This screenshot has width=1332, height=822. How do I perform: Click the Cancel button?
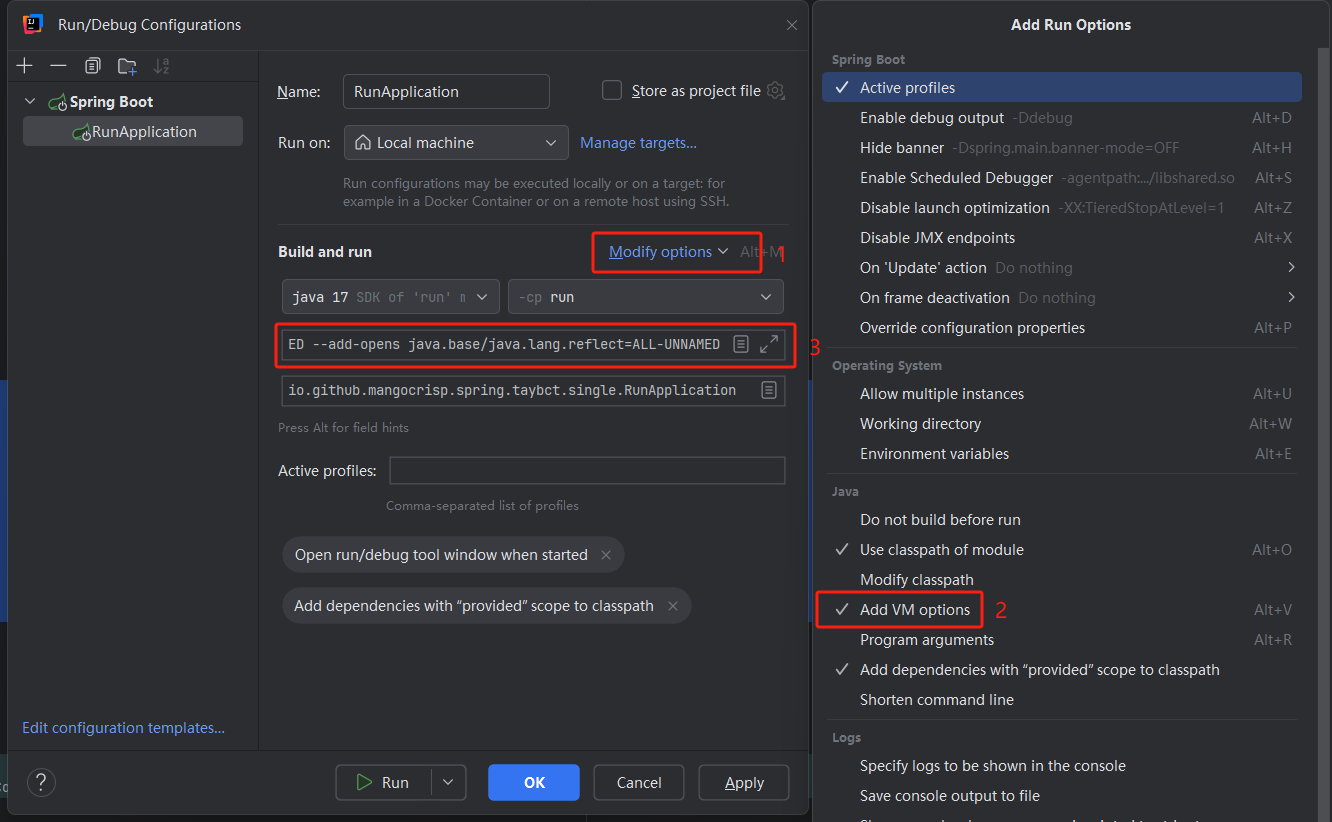[x=639, y=783]
